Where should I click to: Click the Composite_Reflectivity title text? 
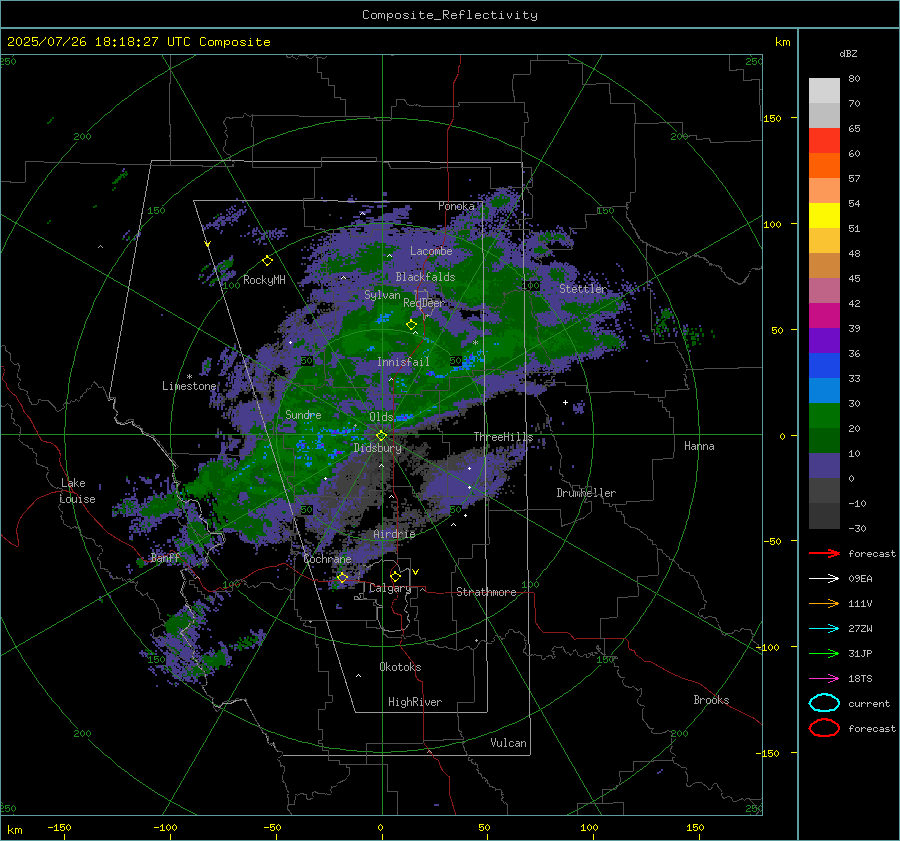pyautogui.click(x=450, y=15)
